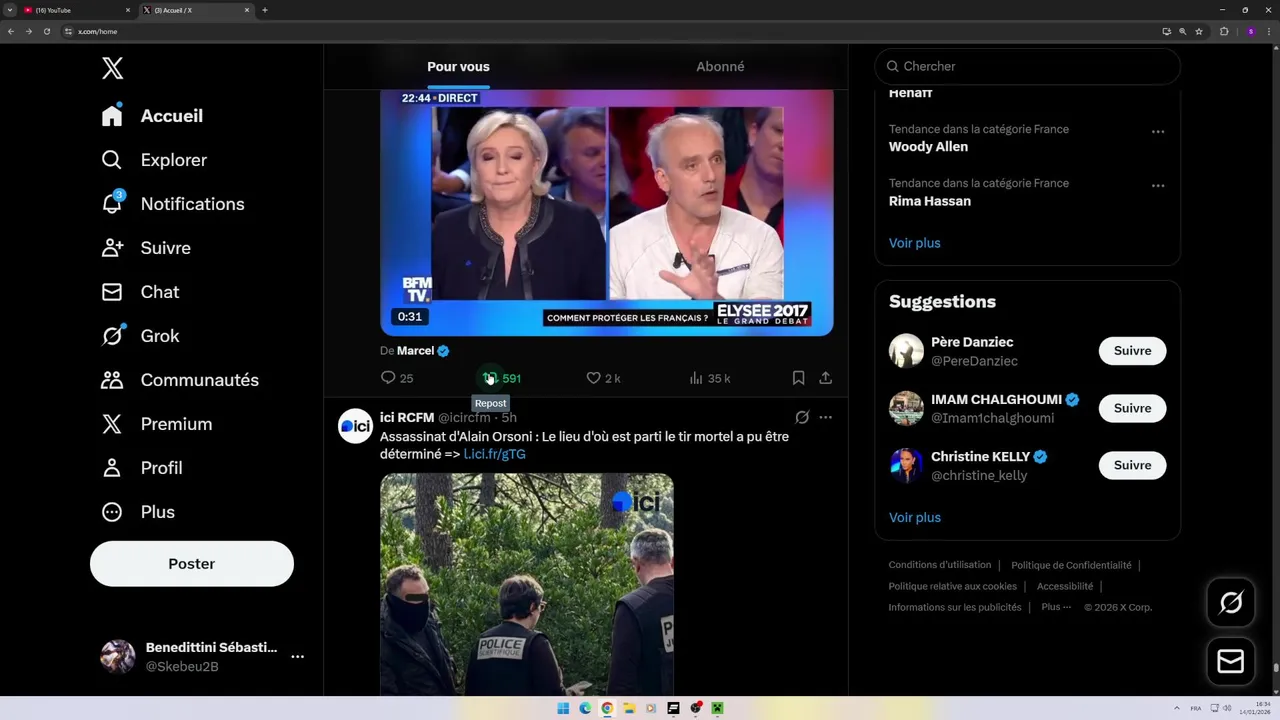
Task: Open account menu dots next to Benedittini
Action: 297,657
